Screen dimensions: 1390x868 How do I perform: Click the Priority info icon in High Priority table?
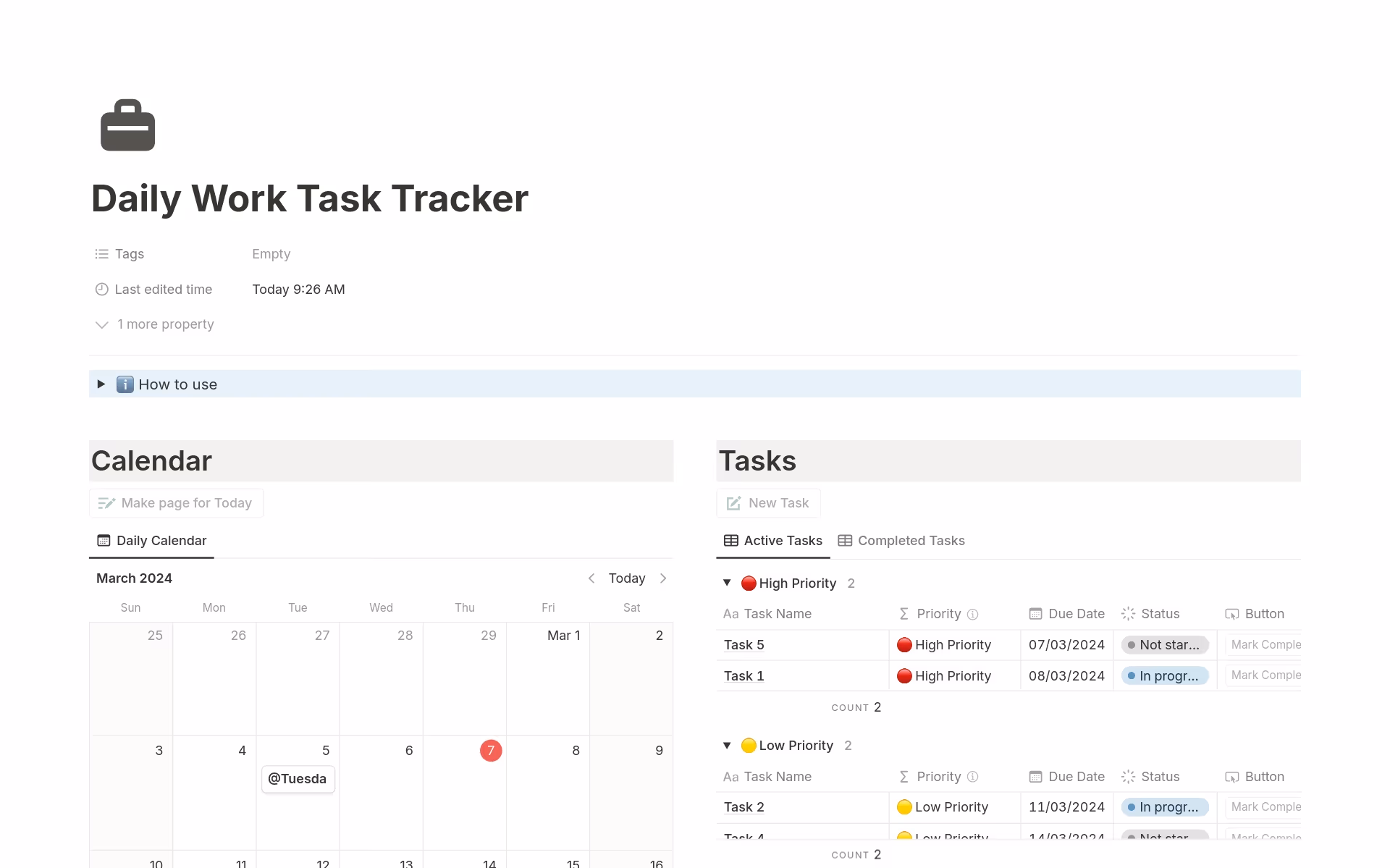pyautogui.click(x=973, y=615)
